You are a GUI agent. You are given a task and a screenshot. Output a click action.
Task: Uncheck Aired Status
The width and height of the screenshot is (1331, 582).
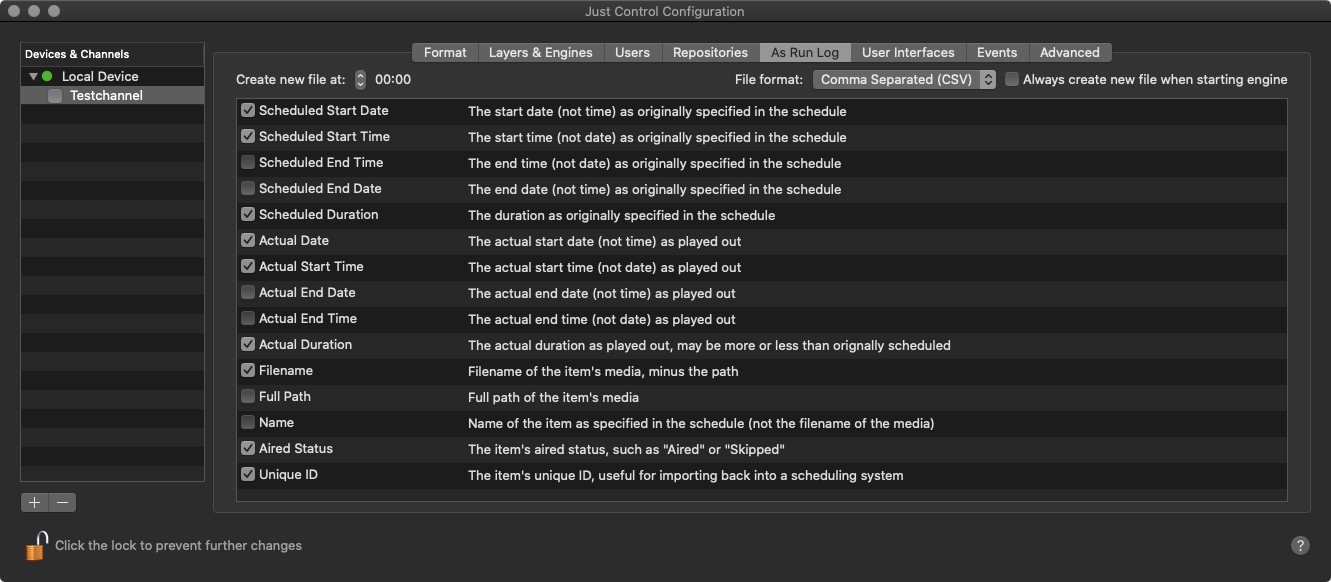tap(248, 448)
